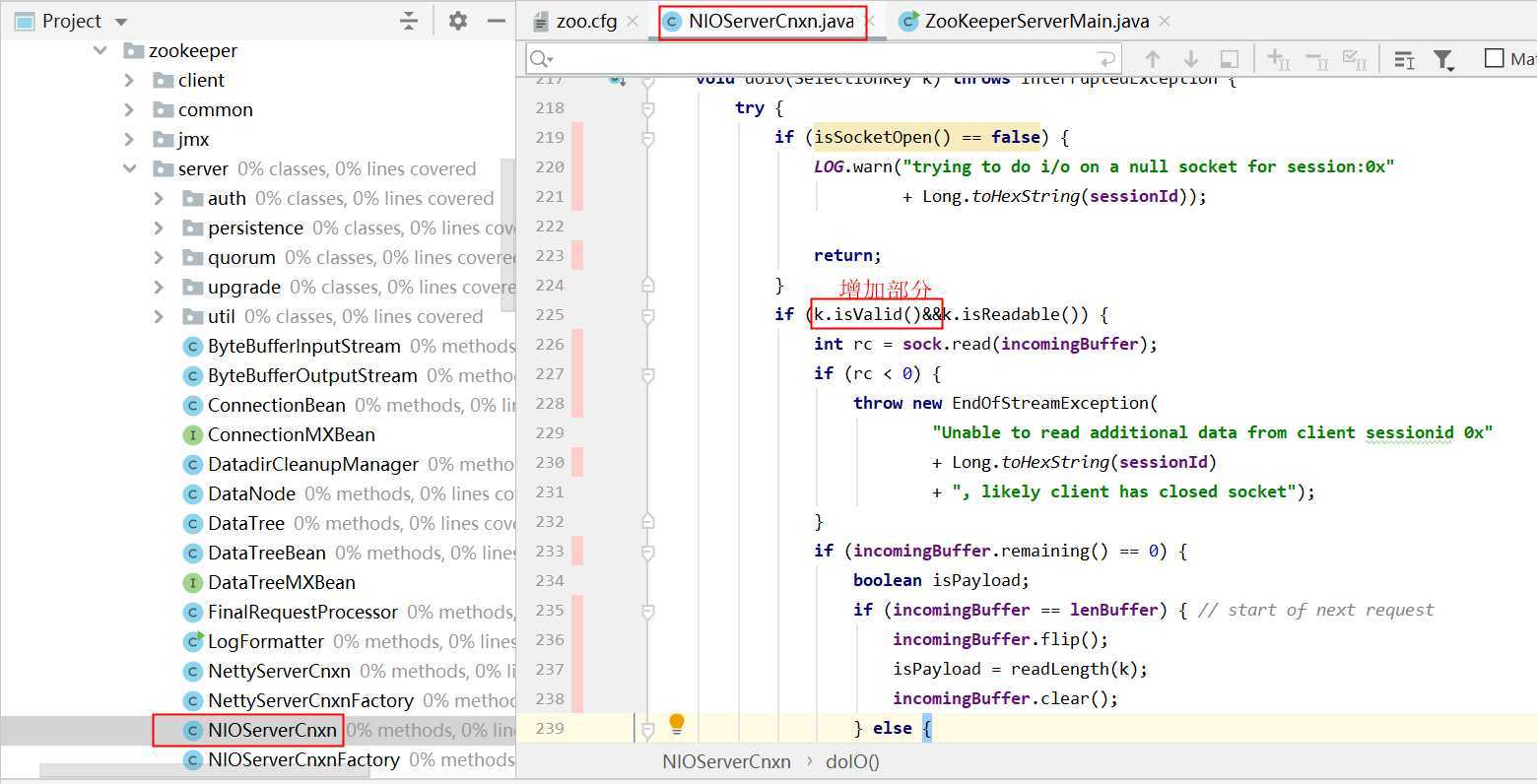Collapse the zookeeper folder
The image size is (1537, 784).
pos(100,50)
